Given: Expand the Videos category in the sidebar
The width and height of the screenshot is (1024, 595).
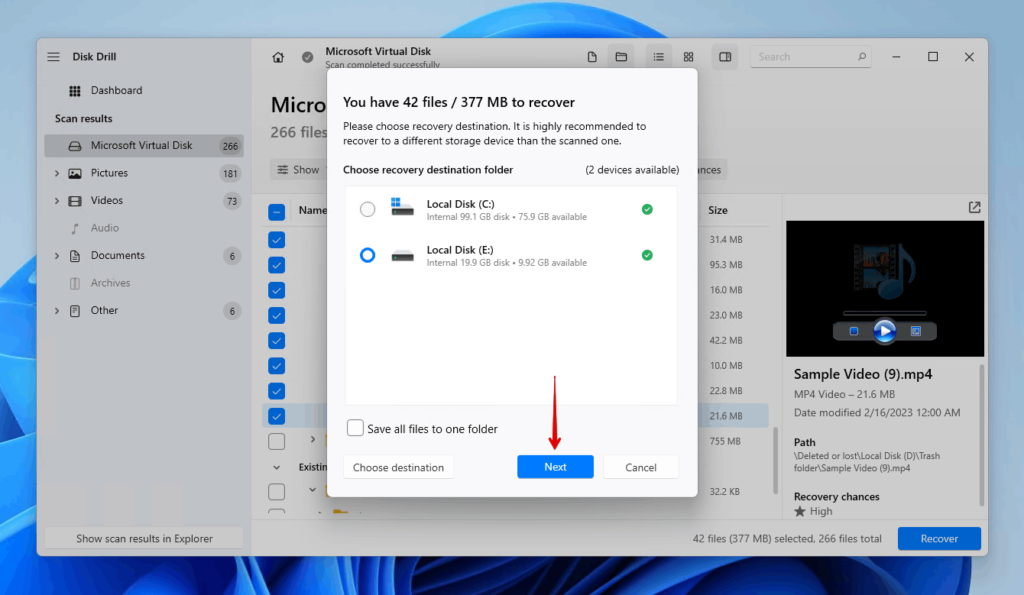Looking at the screenshot, I should [57, 200].
